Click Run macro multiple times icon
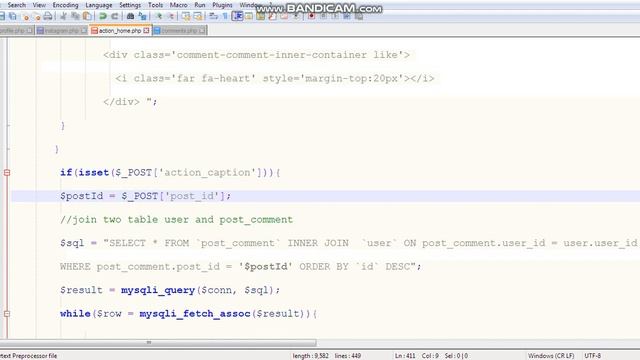Viewport: 640px width, 360px height. pyautogui.click(x=347, y=16)
